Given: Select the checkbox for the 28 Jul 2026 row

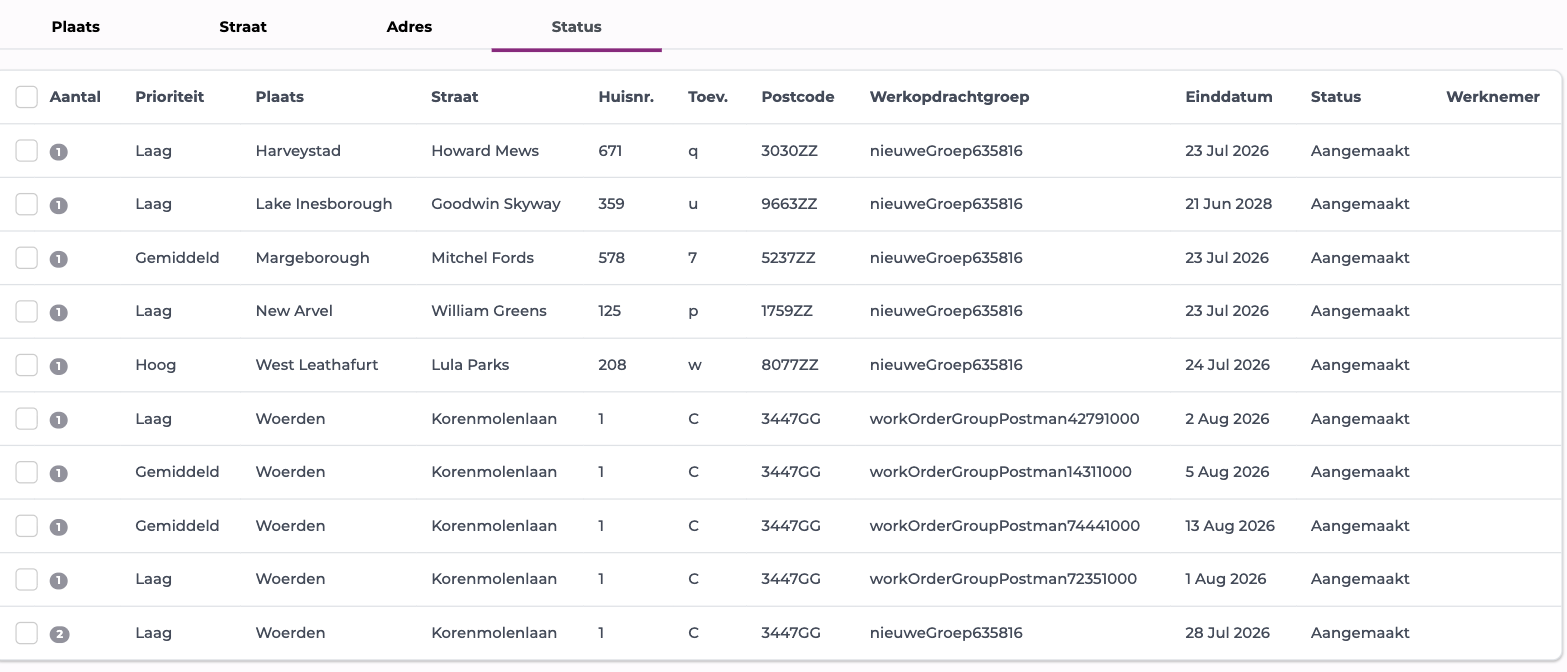Looking at the screenshot, I should click(x=27, y=633).
